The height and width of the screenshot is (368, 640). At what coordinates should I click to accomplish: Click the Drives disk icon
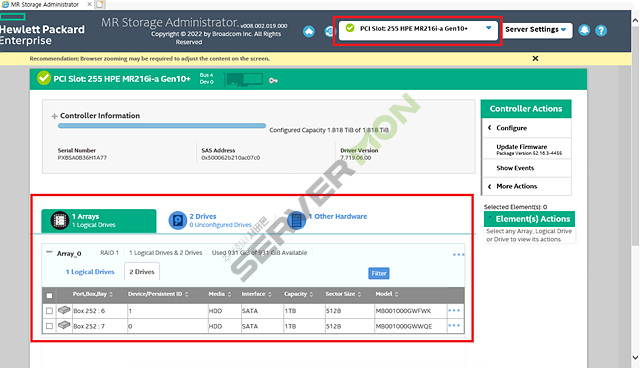(x=178, y=220)
